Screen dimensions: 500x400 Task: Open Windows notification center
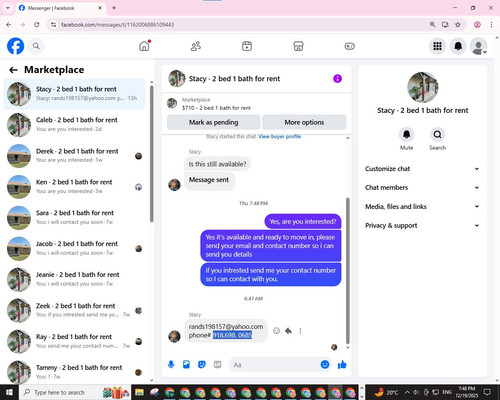click(x=487, y=392)
